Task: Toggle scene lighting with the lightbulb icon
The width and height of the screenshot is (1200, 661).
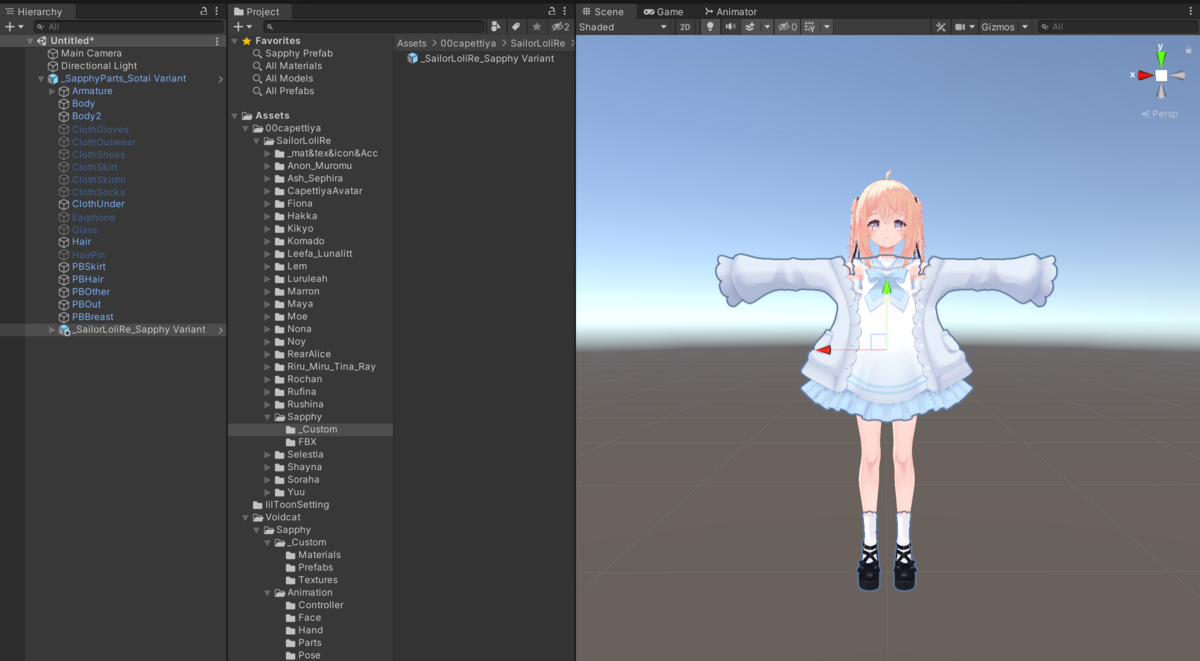Action: point(710,27)
